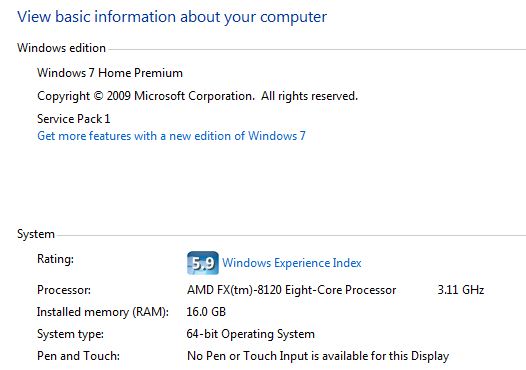The height and width of the screenshot is (370, 526).
Task: Click the copyright symbol before 2009
Action: click(98, 96)
